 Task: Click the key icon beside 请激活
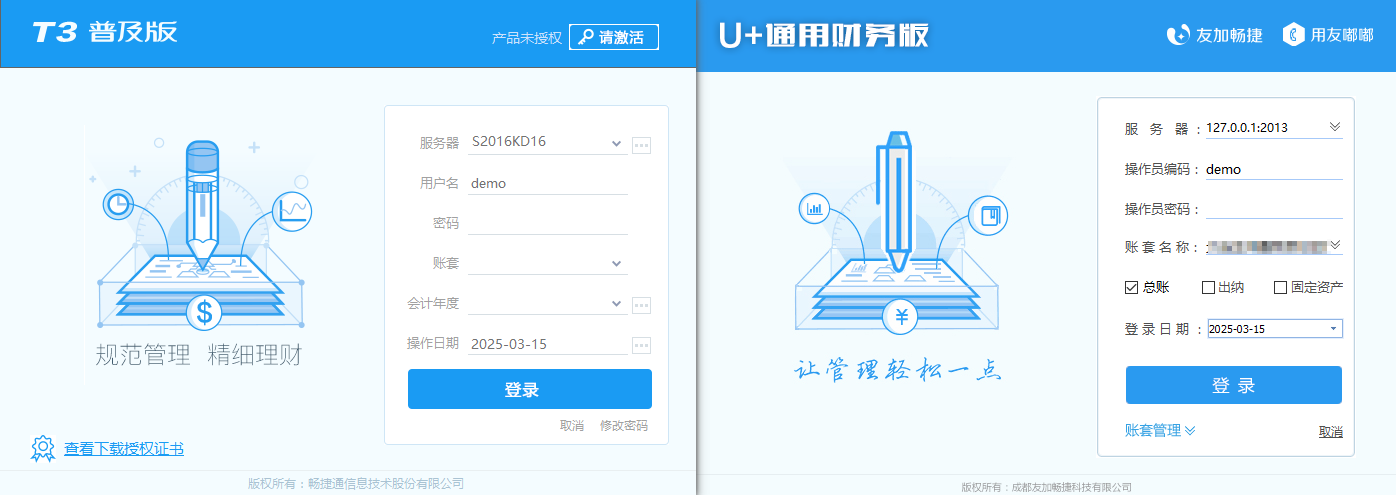coord(585,38)
